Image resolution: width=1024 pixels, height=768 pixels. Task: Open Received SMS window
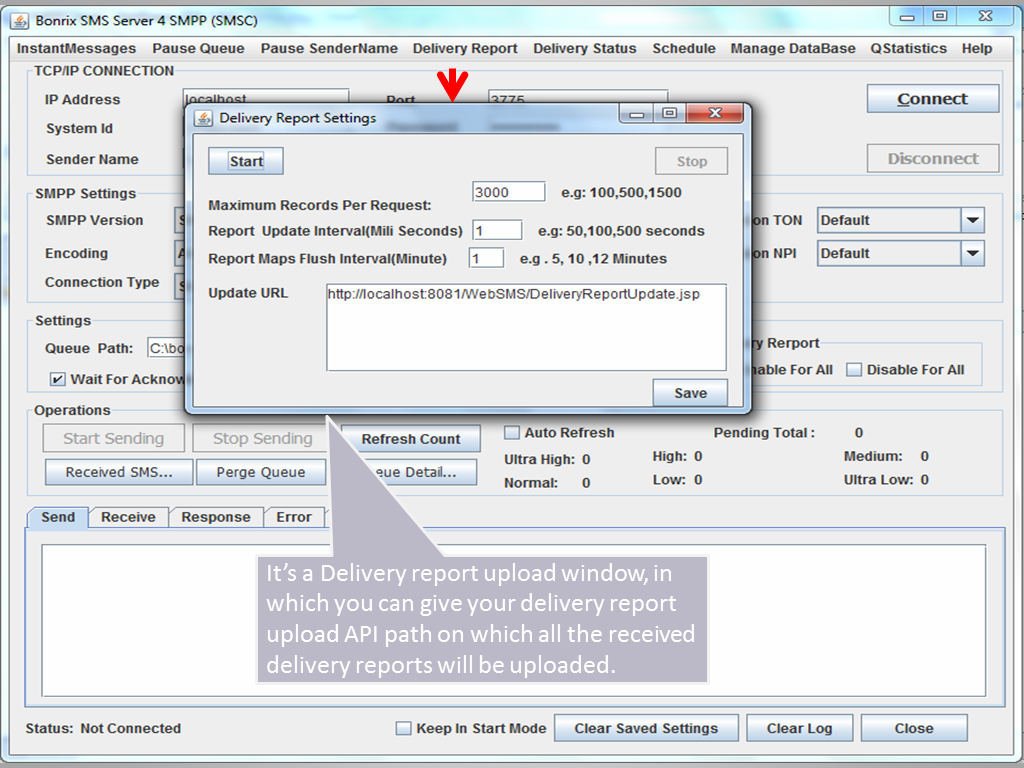[119, 472]
